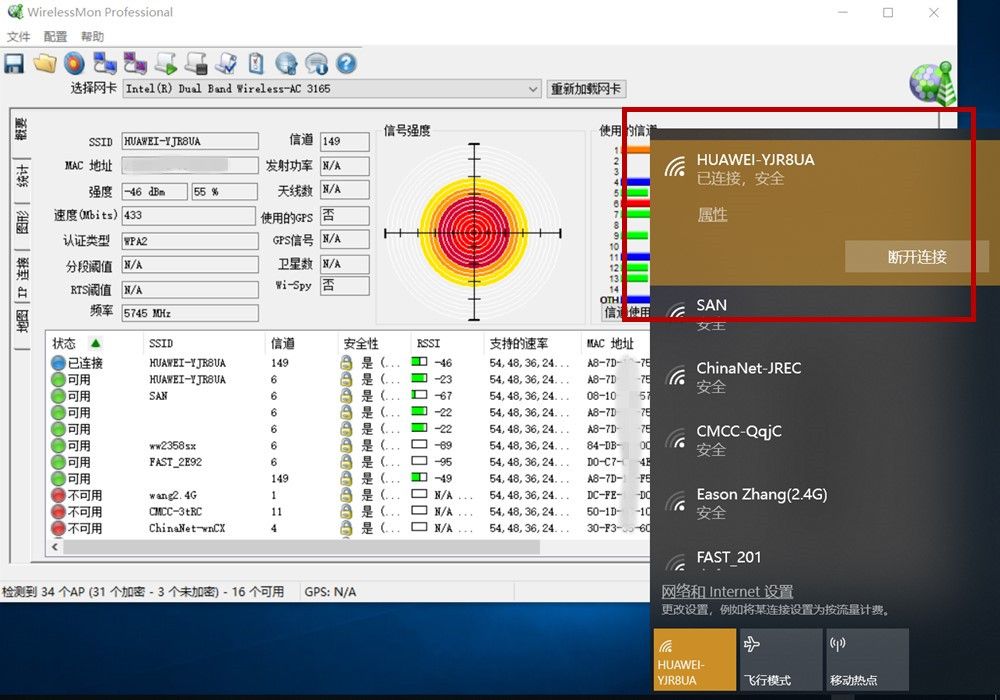Click the Wi-Fi signal icon beside CMCC-QqjC

pos(676,440)
